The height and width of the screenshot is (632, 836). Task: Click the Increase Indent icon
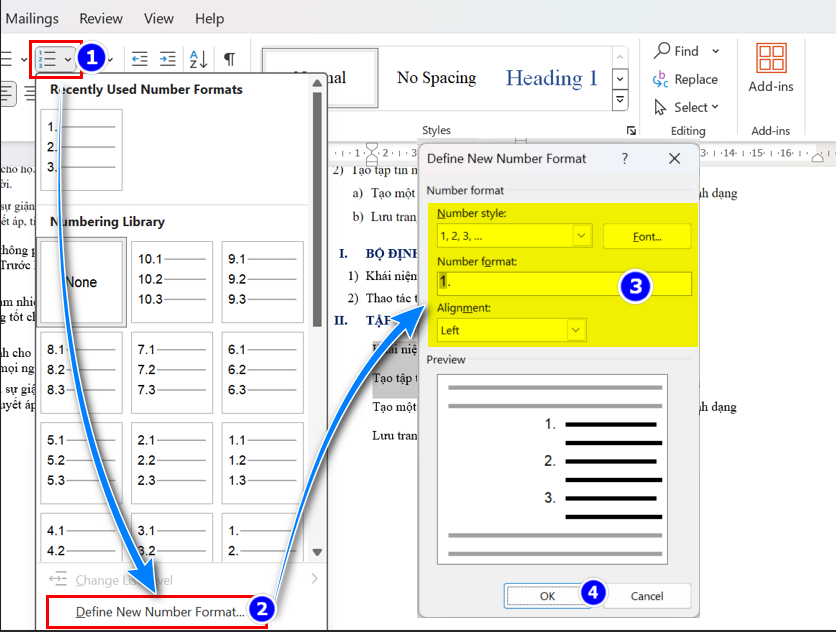click(167, 60)
